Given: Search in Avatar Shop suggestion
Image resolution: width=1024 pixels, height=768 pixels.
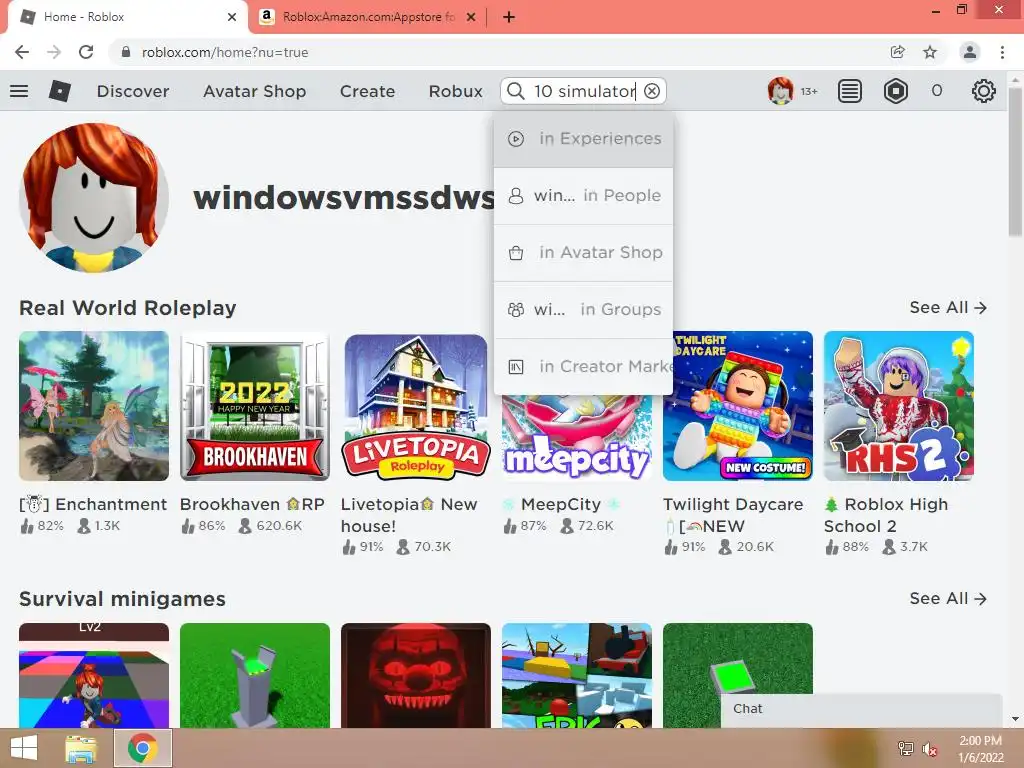Looking at the screenshot, I should coord(583,252).
